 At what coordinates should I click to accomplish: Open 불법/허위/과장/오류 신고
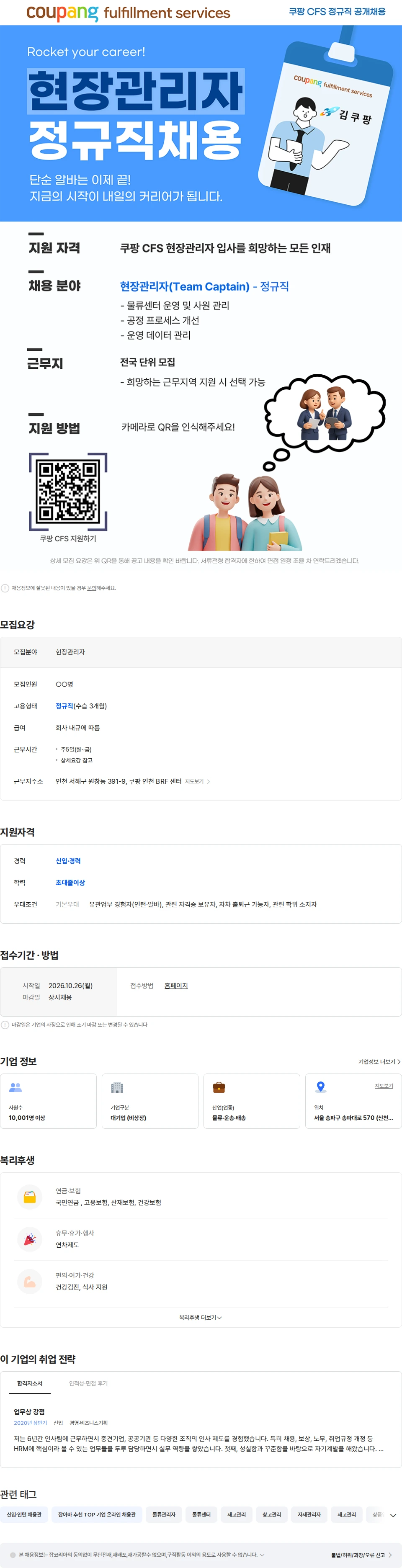361,1555
